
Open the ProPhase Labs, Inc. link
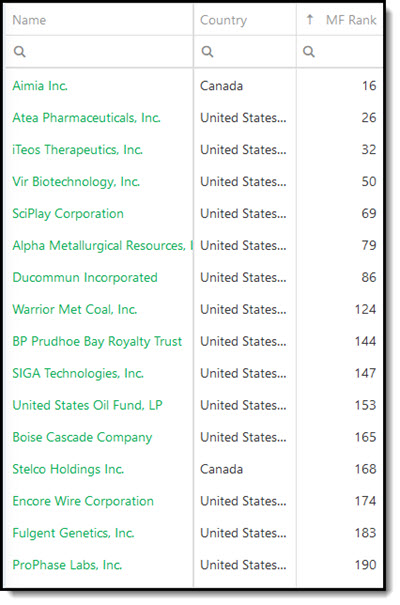click(67, 565)
